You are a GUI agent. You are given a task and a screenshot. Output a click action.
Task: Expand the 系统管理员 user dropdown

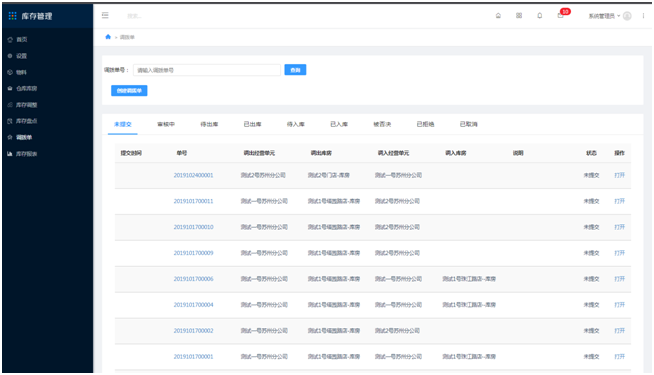click(604, 16)
